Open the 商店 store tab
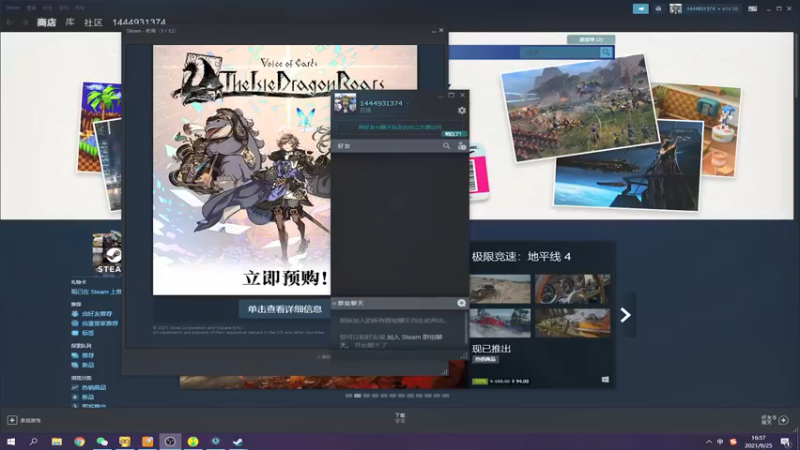Image resolution: width=800 pixels, height=450 pixels. click(46, 22)
